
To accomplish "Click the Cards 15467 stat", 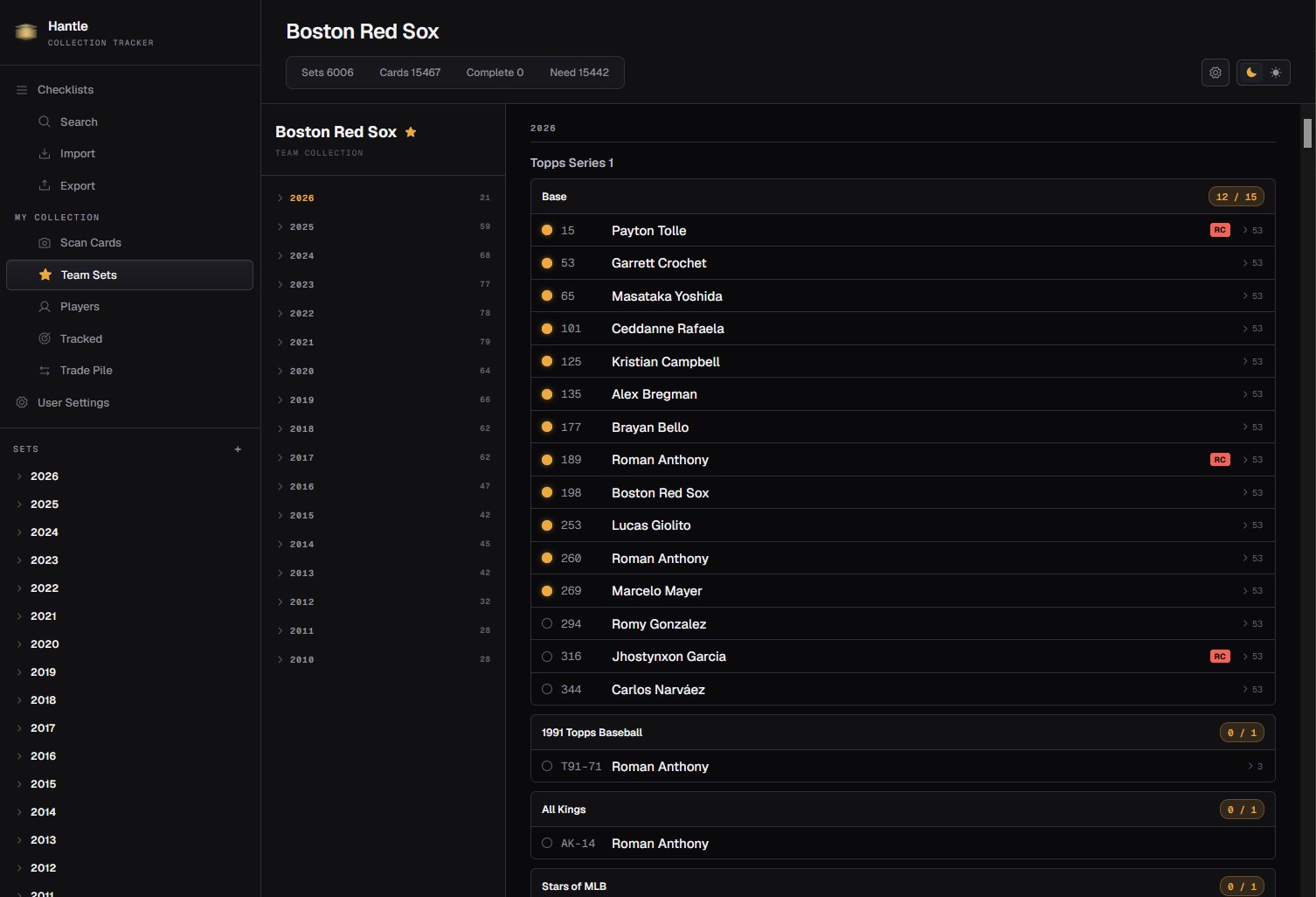I will 410,73.
